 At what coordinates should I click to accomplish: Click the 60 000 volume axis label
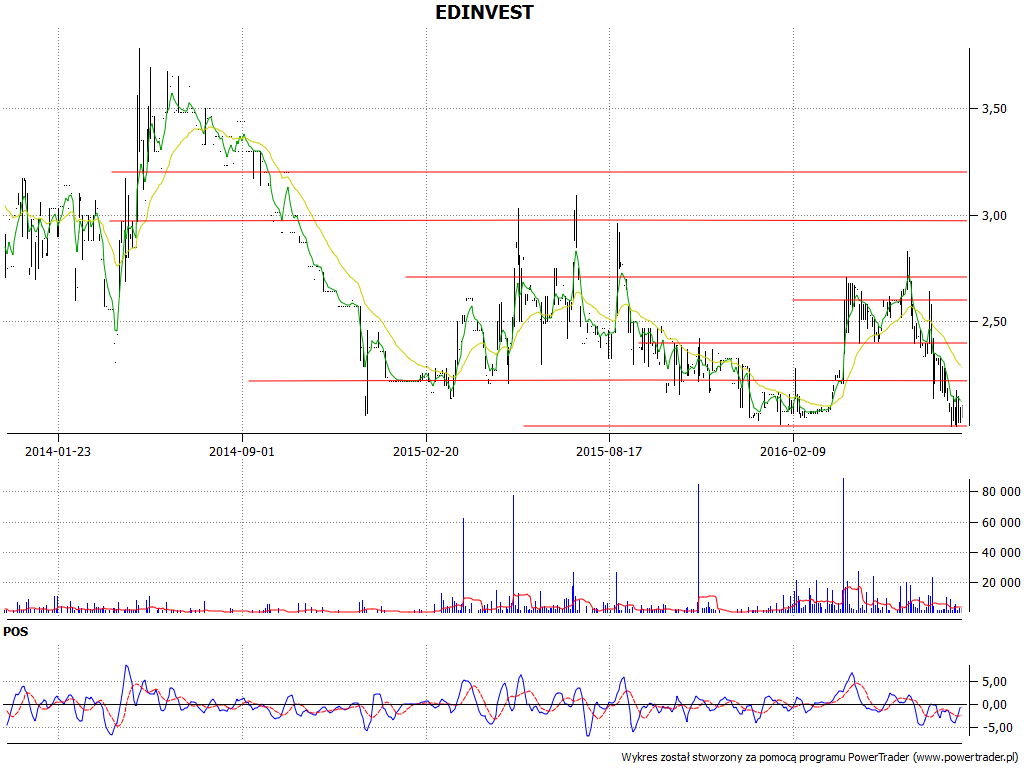pyautogui.click(x=1000, y=522)
